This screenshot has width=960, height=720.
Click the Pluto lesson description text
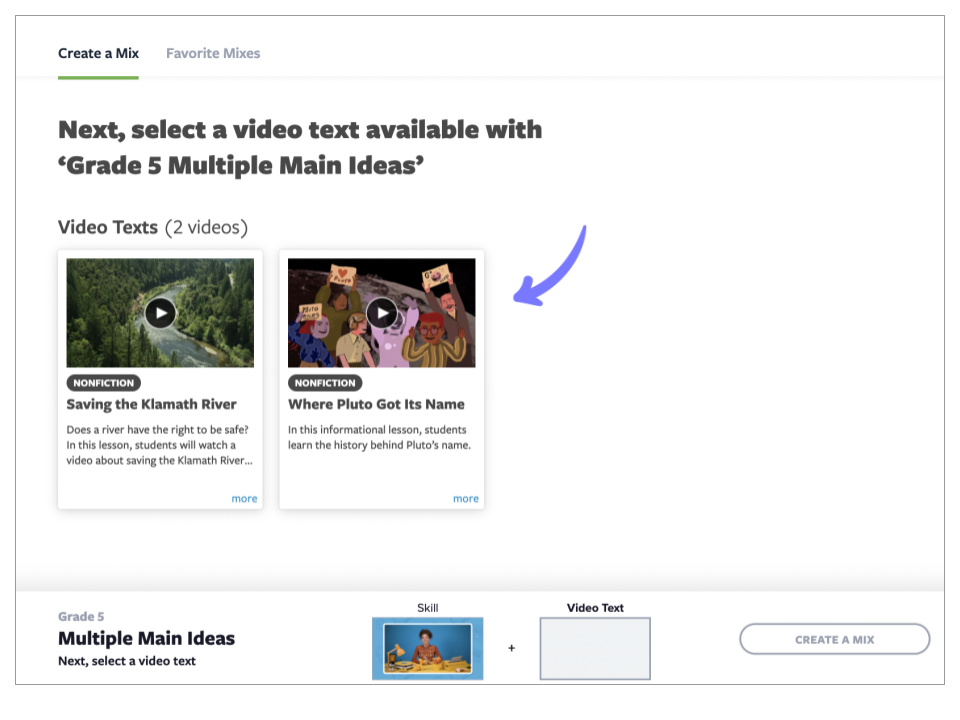pyautogui.click(x=379, y=437)
